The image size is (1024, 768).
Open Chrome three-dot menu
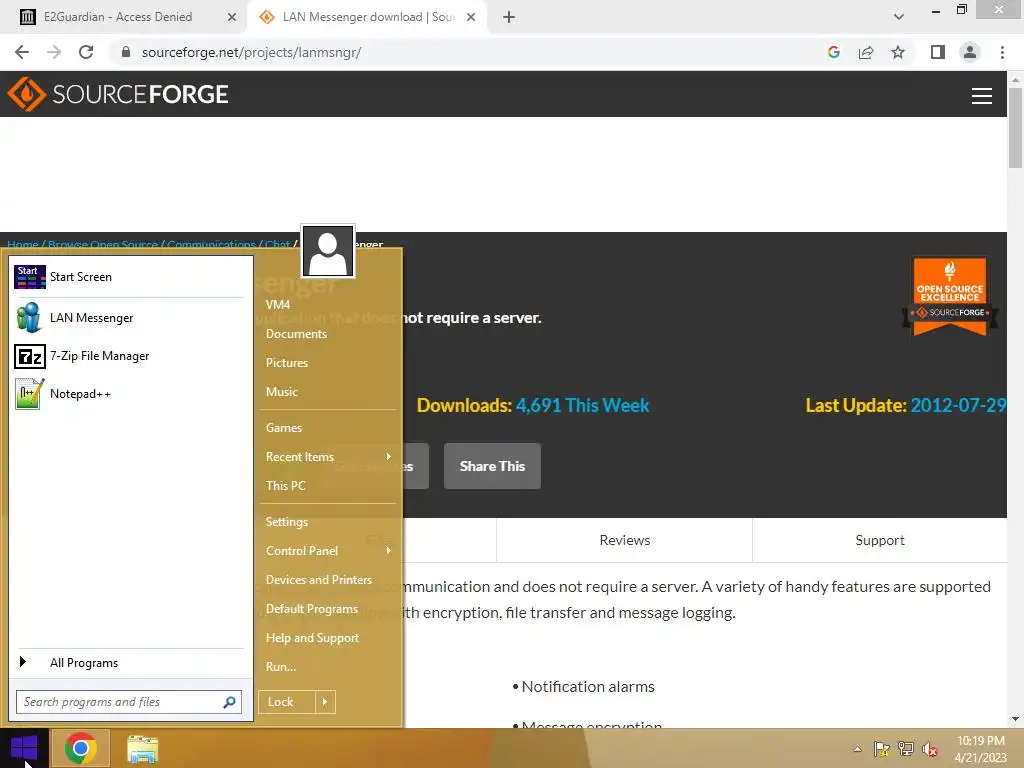1002,52
